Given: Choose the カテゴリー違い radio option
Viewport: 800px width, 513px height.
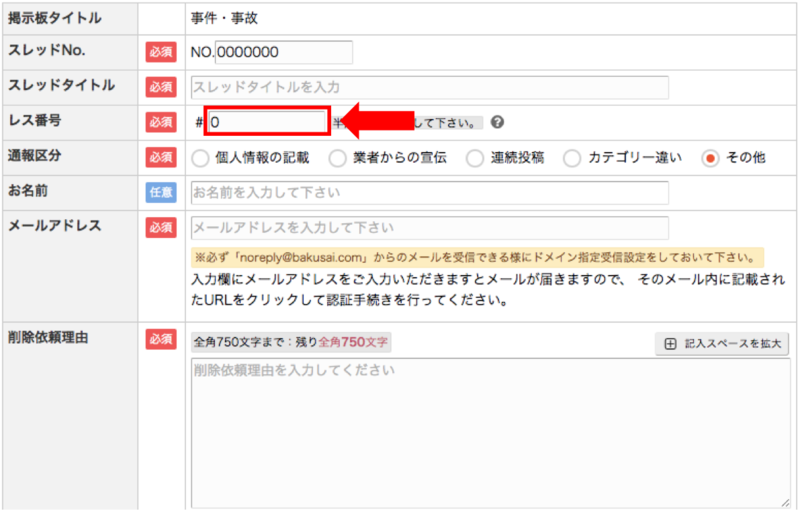Looking at the screenshot, I should 571,158.
